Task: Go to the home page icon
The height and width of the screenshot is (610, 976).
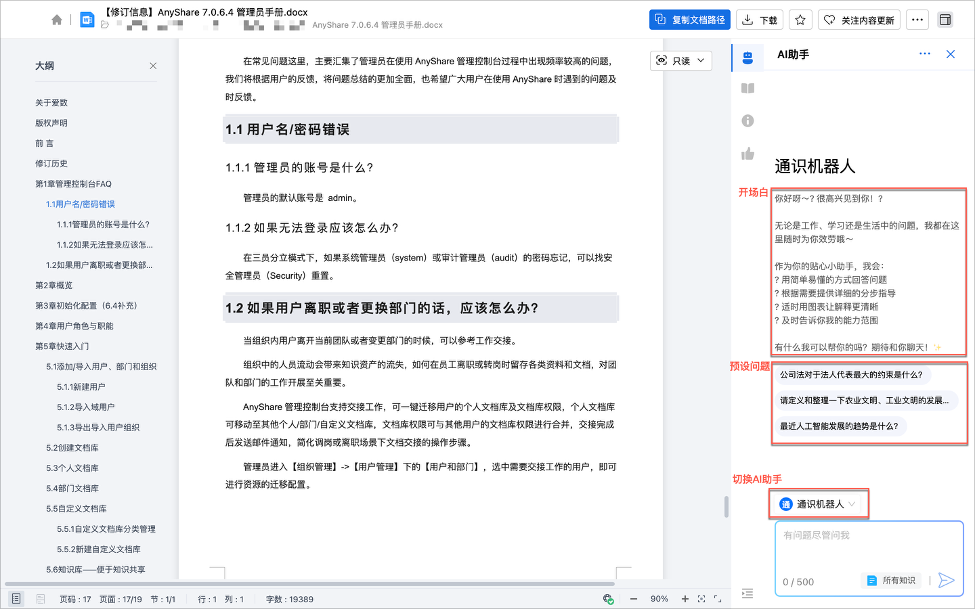Action: coord(57,20)
